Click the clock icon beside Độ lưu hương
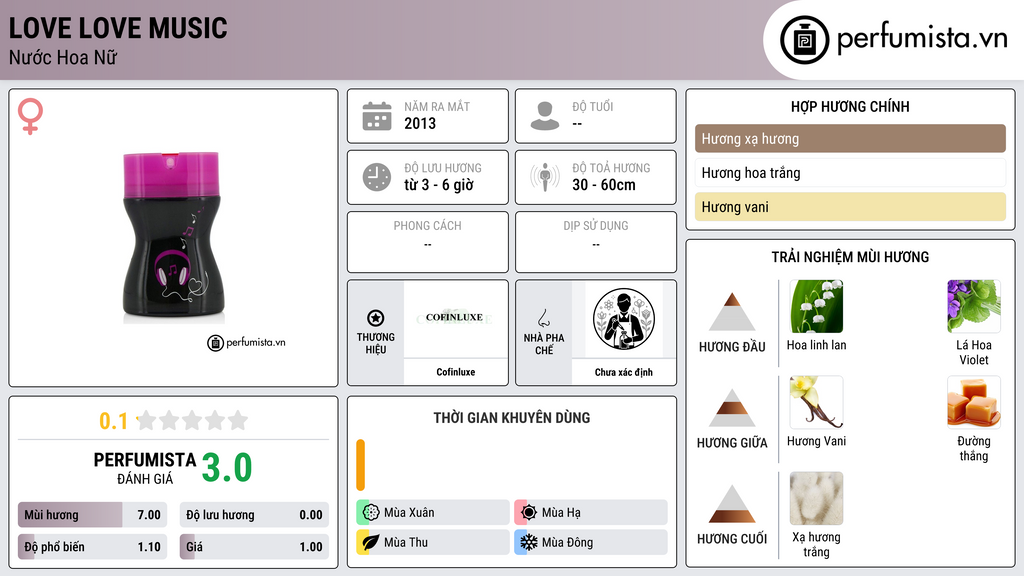 point(377,177)
